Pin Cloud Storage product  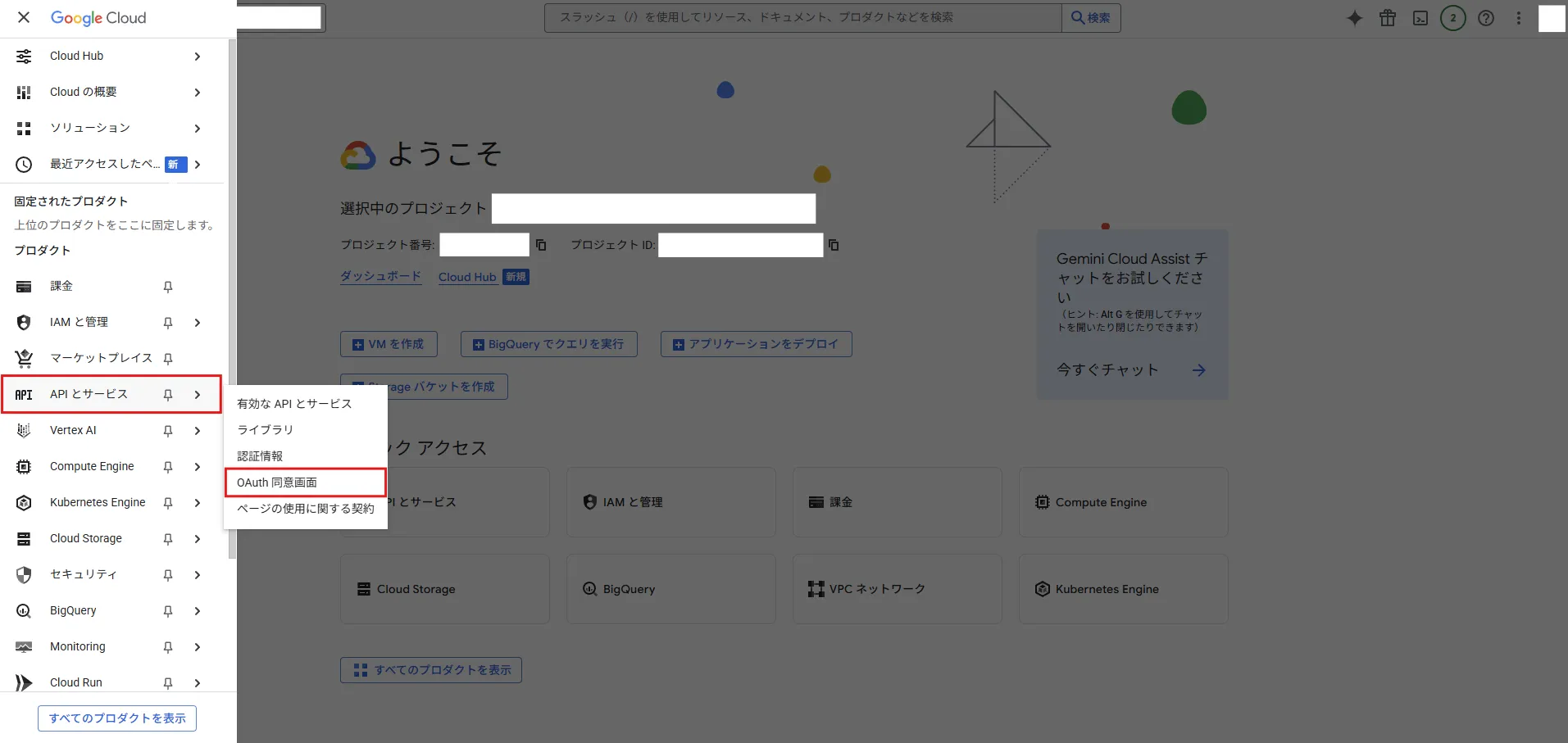168,539
